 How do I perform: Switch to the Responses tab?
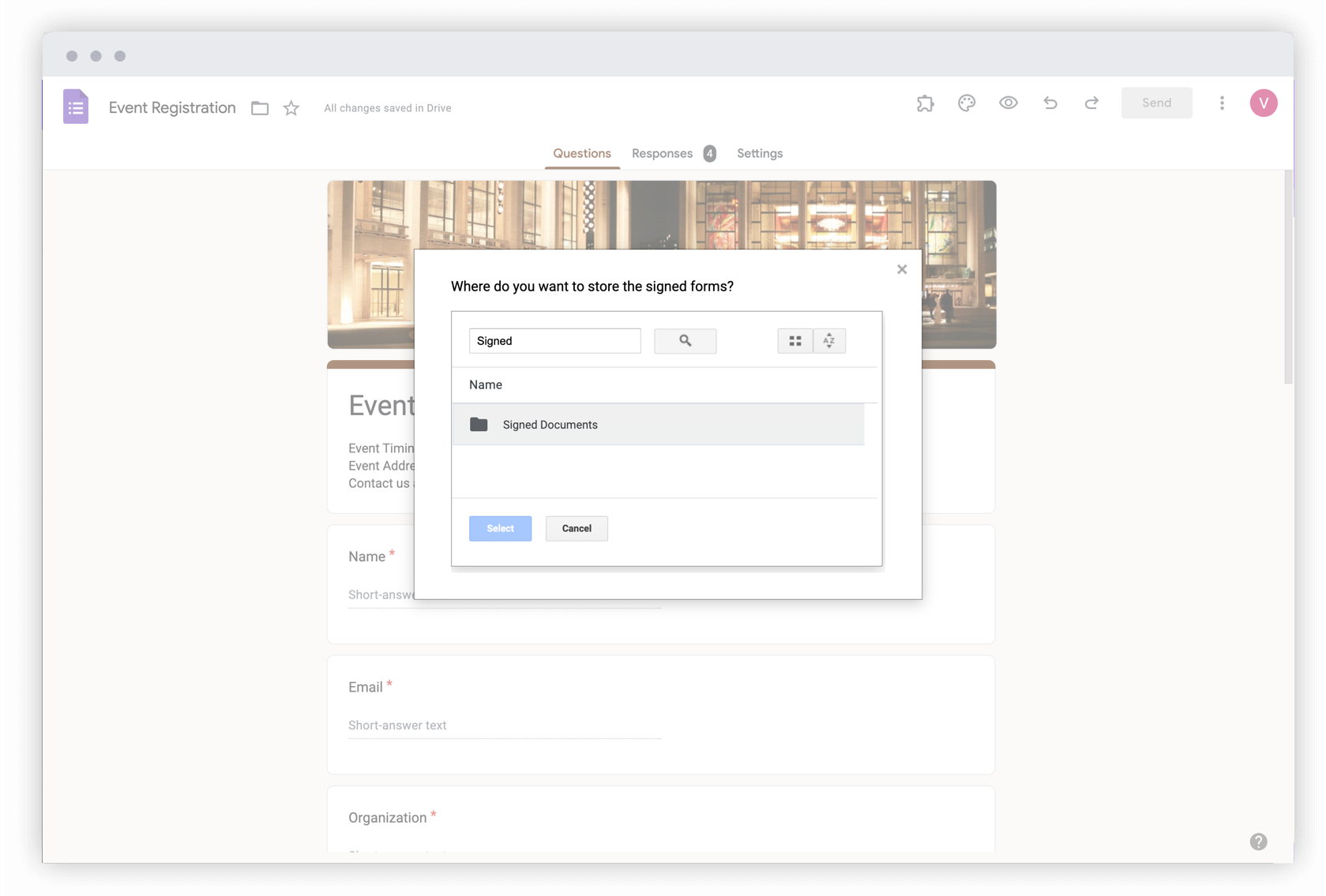662,153
